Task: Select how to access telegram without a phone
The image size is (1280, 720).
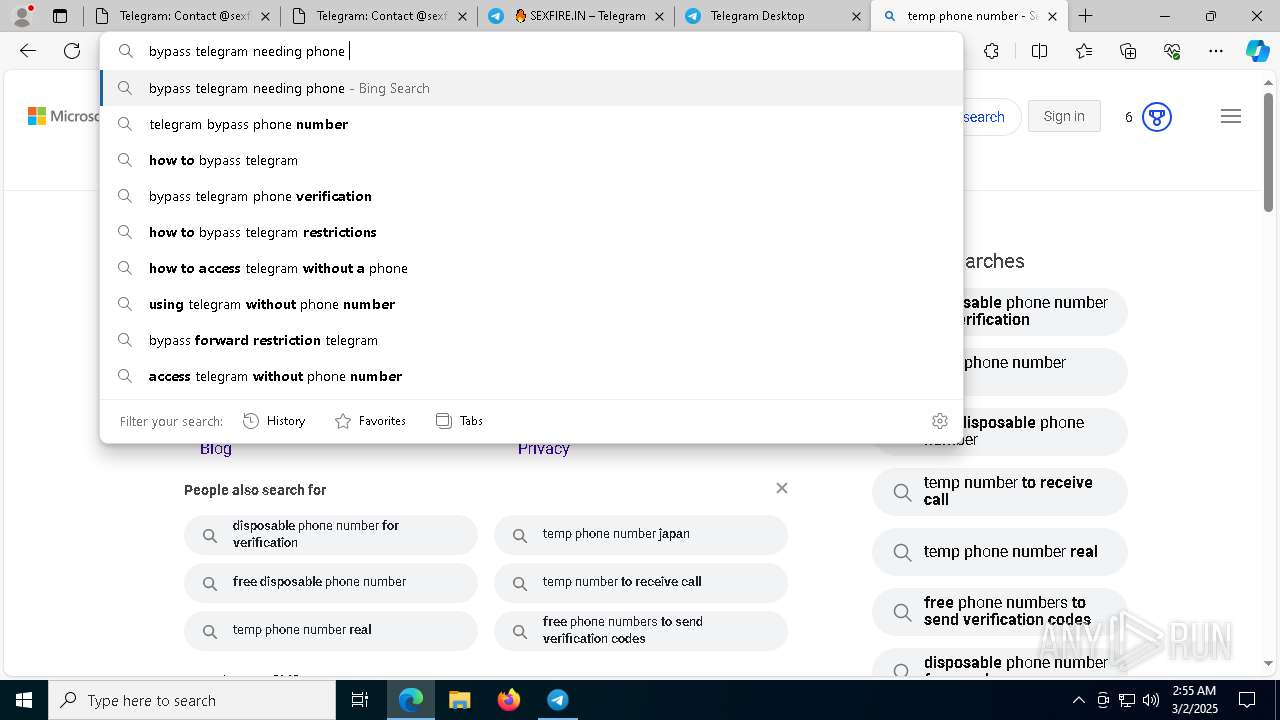Action: coord(531,268)
